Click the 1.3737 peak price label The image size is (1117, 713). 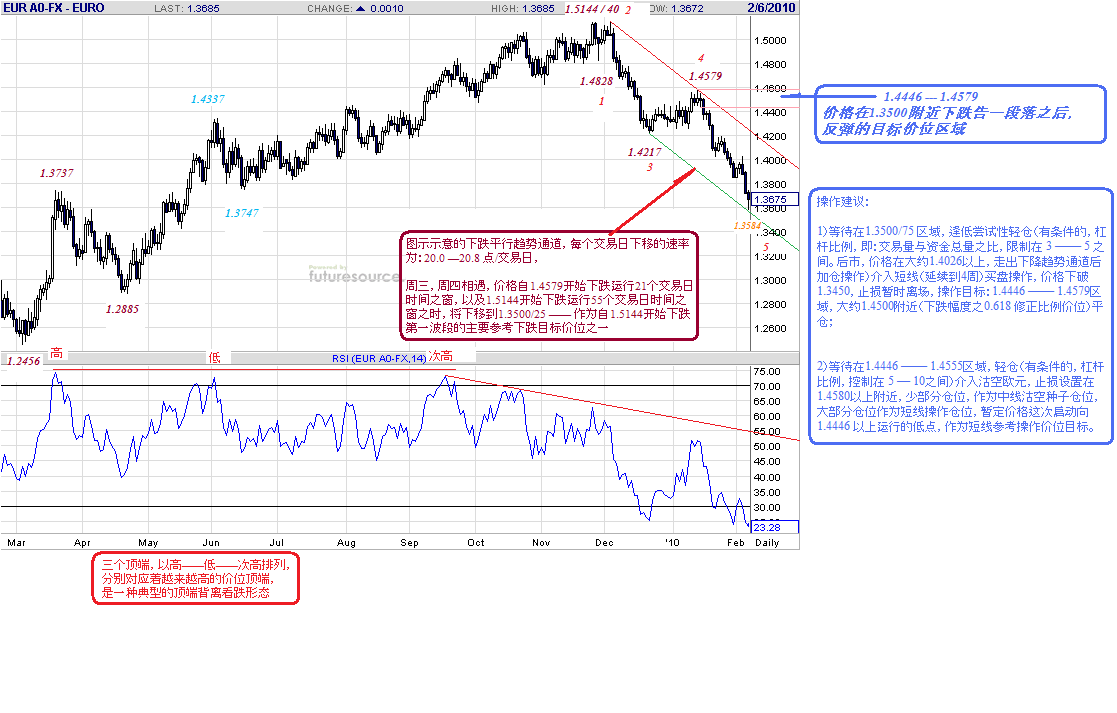point(56,173)
